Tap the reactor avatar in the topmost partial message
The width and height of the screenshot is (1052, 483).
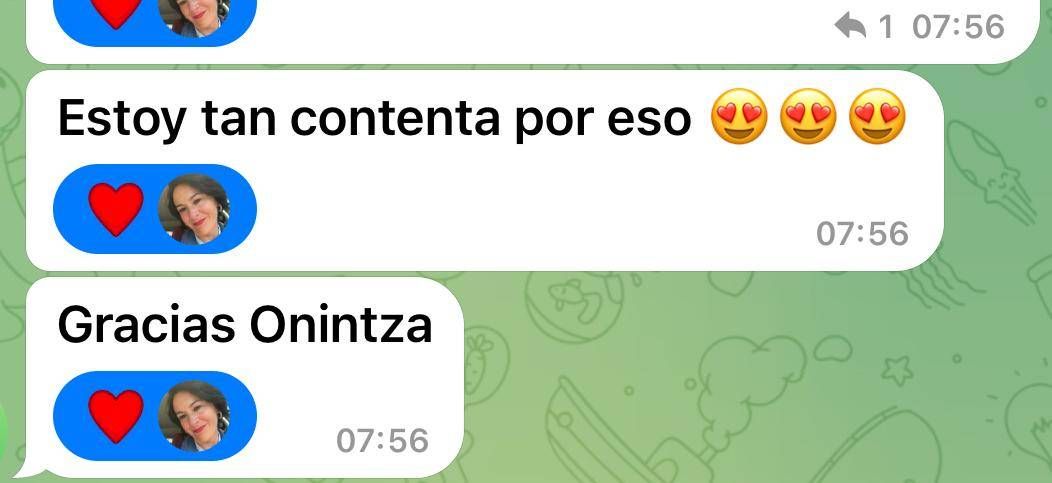[x=195, y=17]
